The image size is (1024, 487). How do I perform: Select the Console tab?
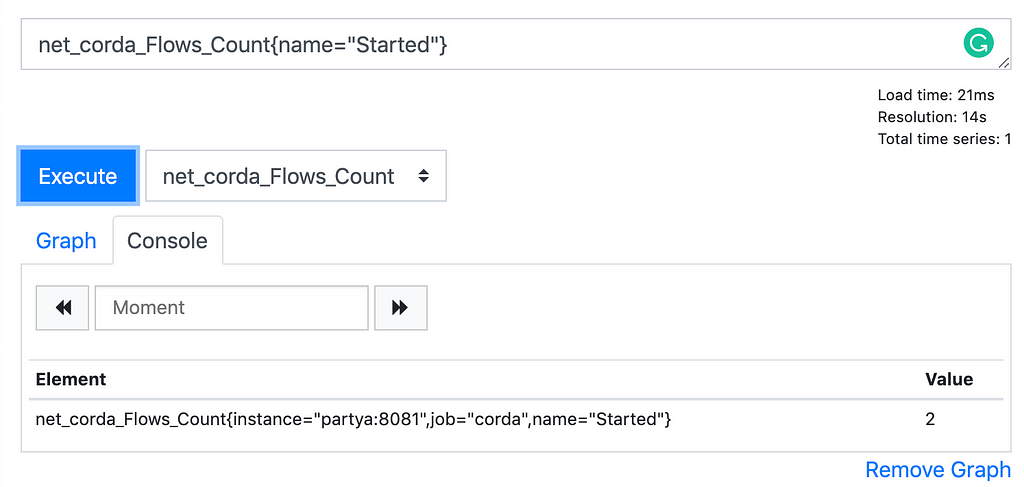tap(167, 241)
